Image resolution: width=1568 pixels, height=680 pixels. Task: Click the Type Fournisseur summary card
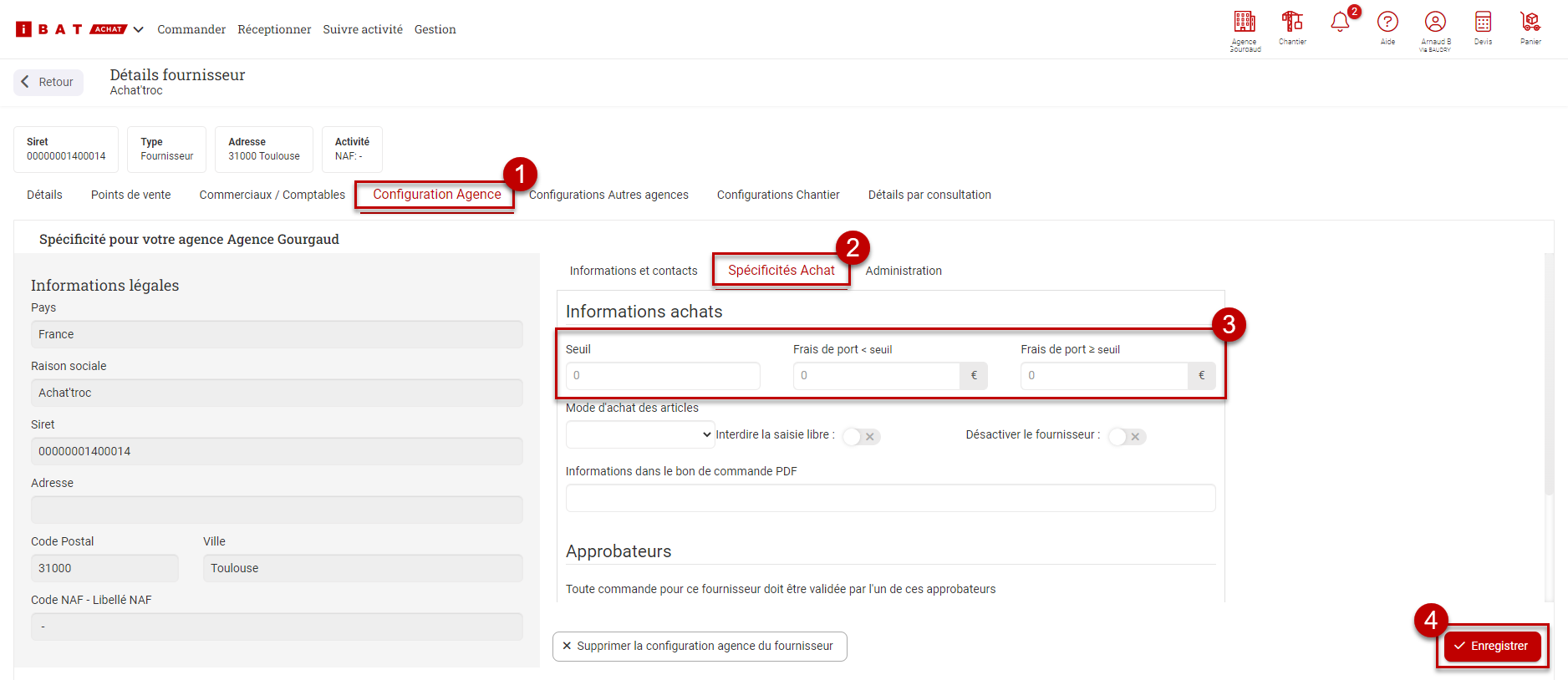click(x=166, y=150)
